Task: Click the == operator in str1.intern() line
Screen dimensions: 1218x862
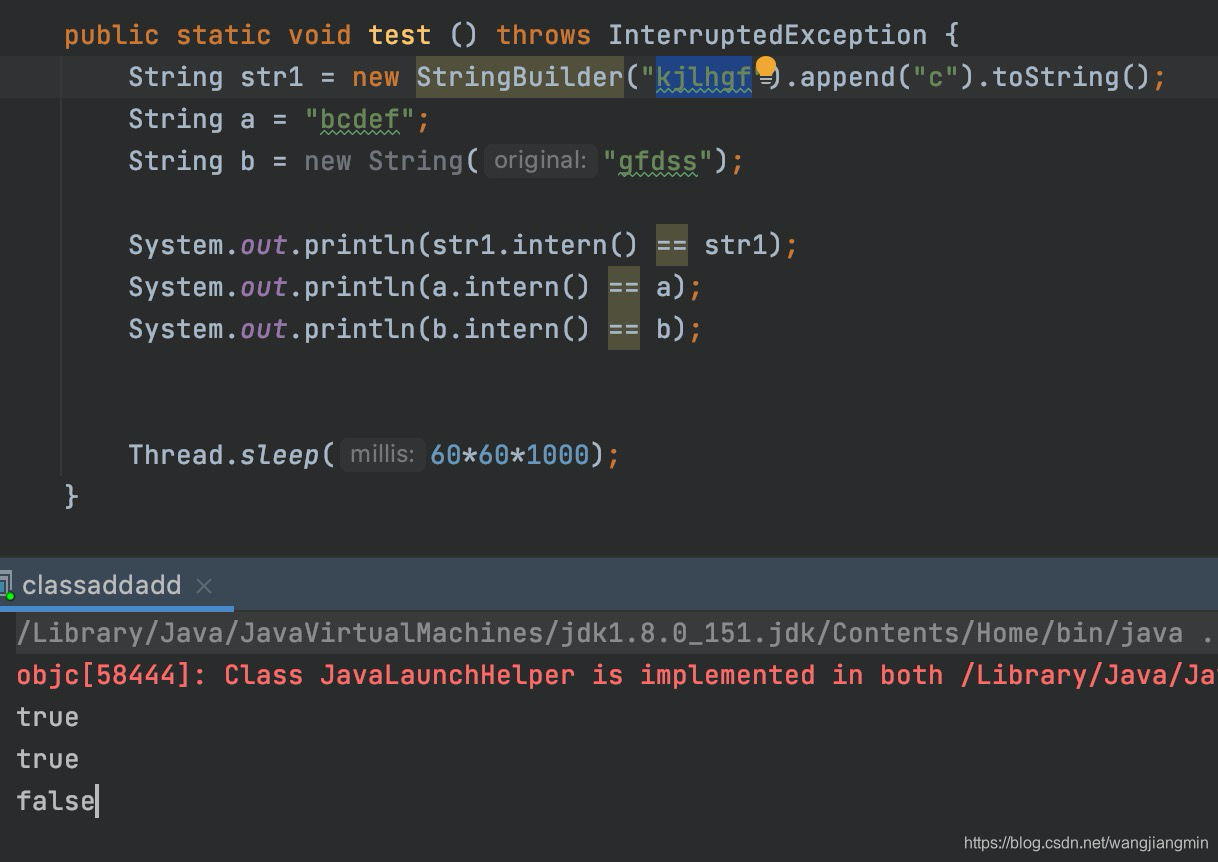Action: (x=672, y=245)
